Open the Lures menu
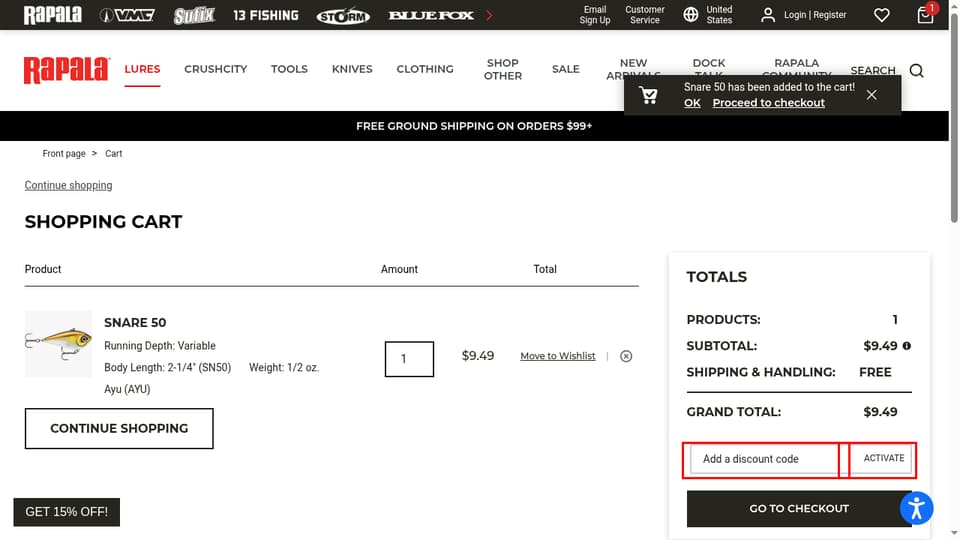The width and height of the screenshot is (960, 540). [142, 69]
